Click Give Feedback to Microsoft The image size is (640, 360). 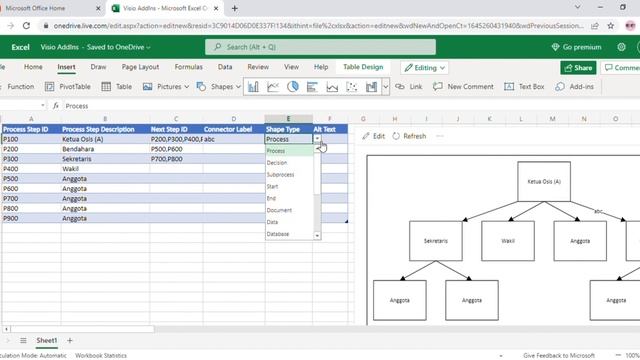(558, 356)
